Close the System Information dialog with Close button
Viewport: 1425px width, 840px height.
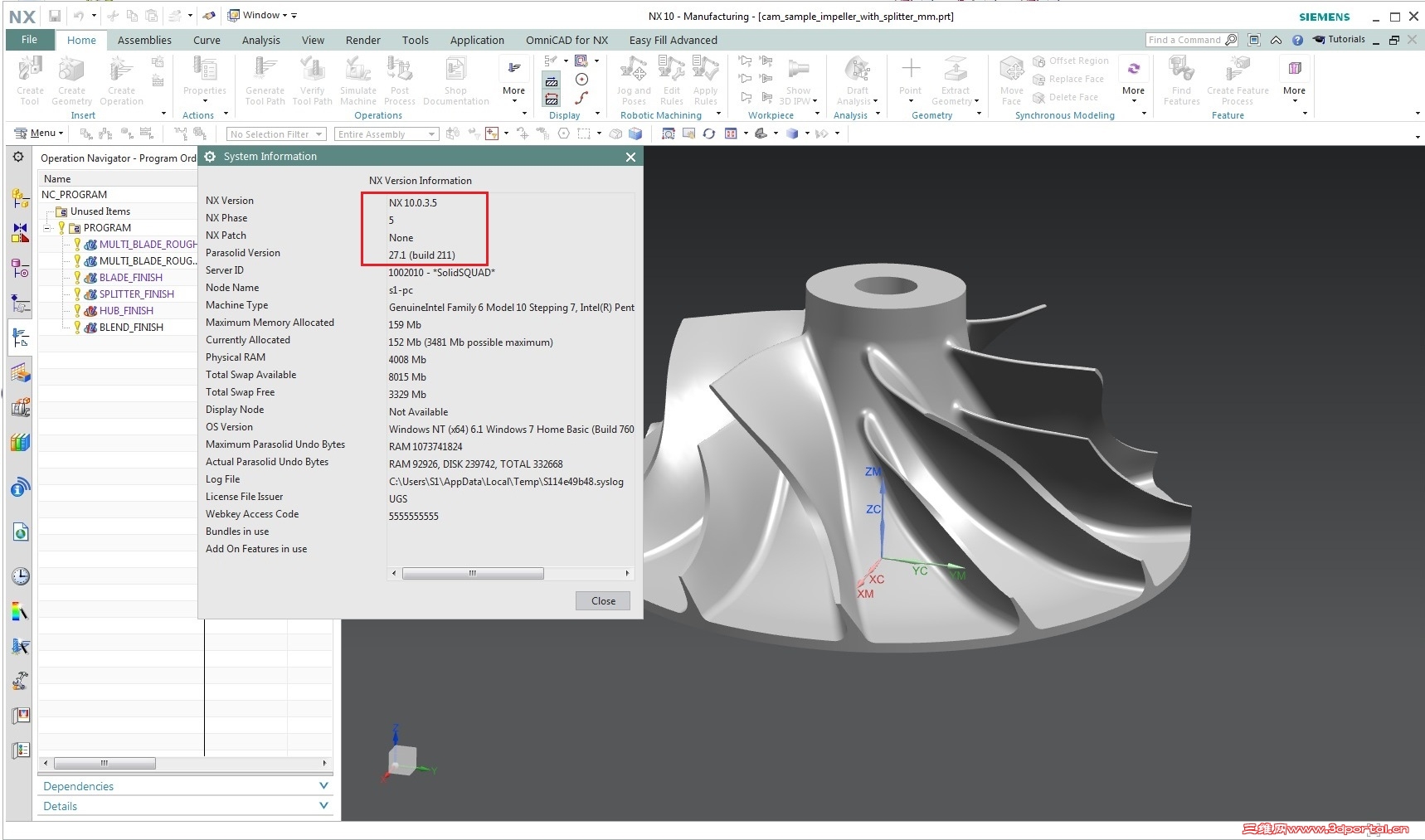pos(603,600)
